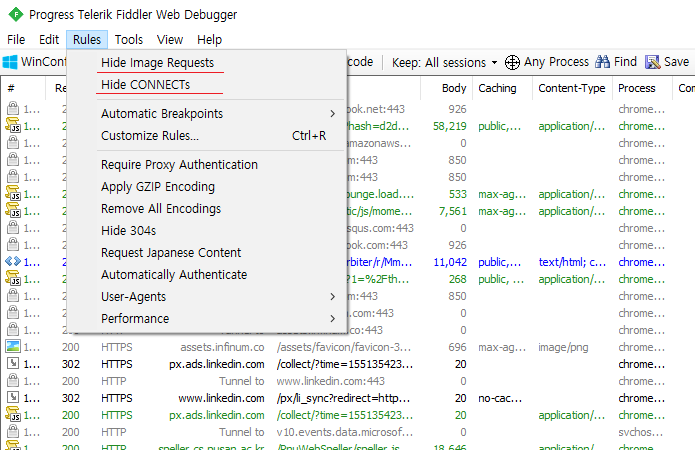This screenshot has height=450, width=695.
Task: Click the Any Process button label
Action: tap(556, 62)
